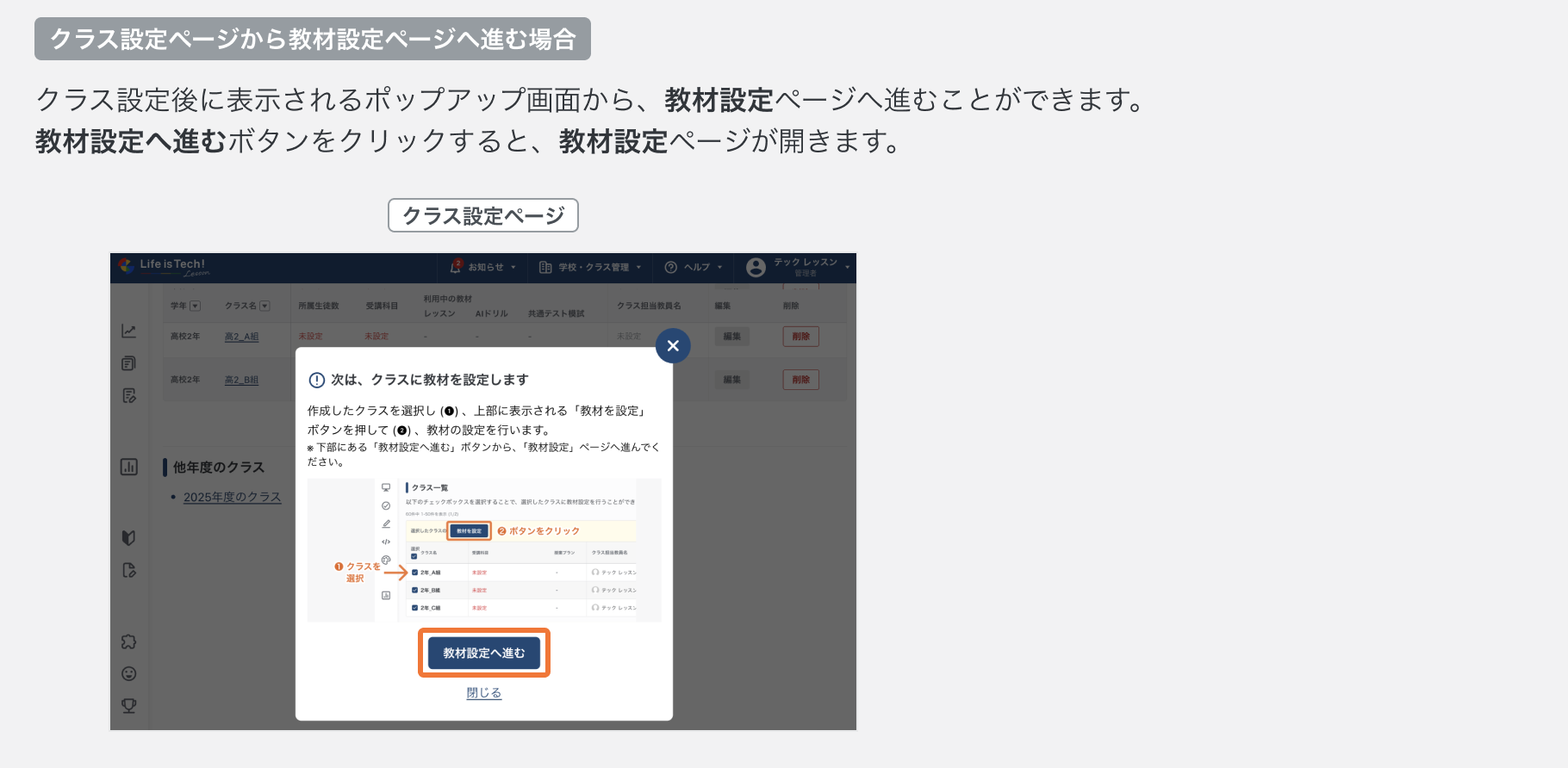
Task: Open the 高2_A組 class link
Action: (x=241, y=337)
